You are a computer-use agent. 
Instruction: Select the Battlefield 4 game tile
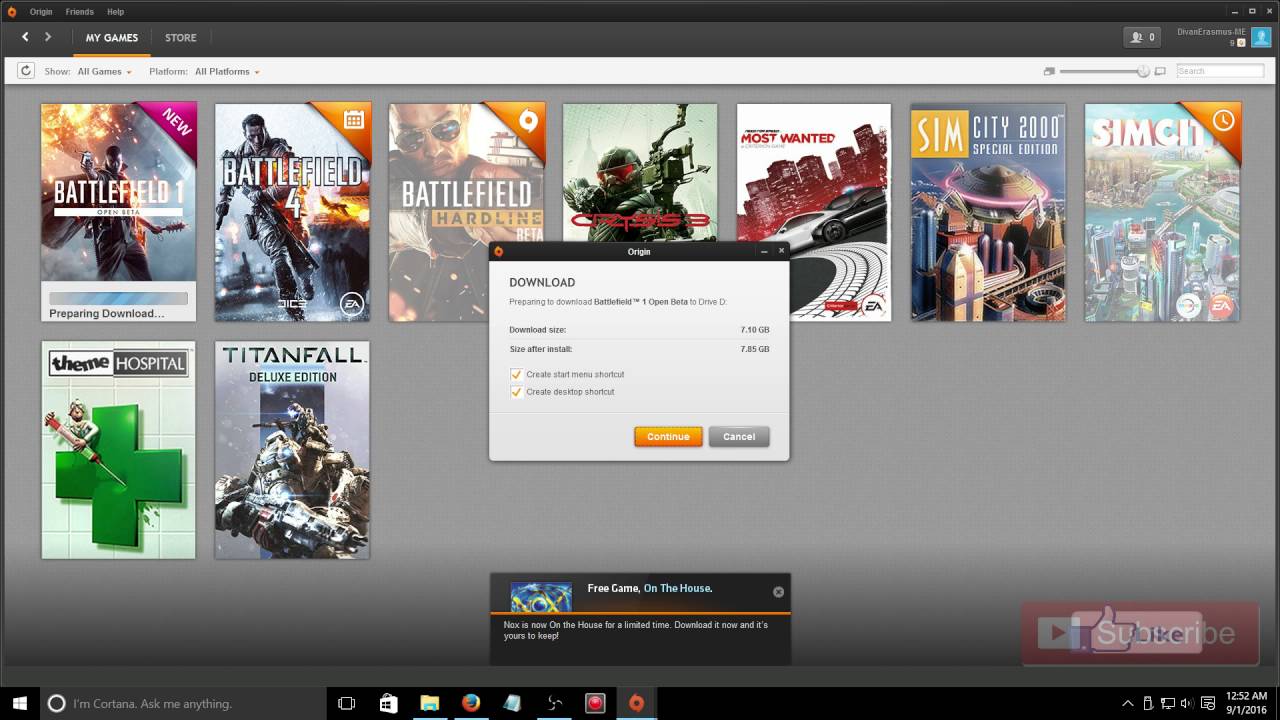point(292,211)
